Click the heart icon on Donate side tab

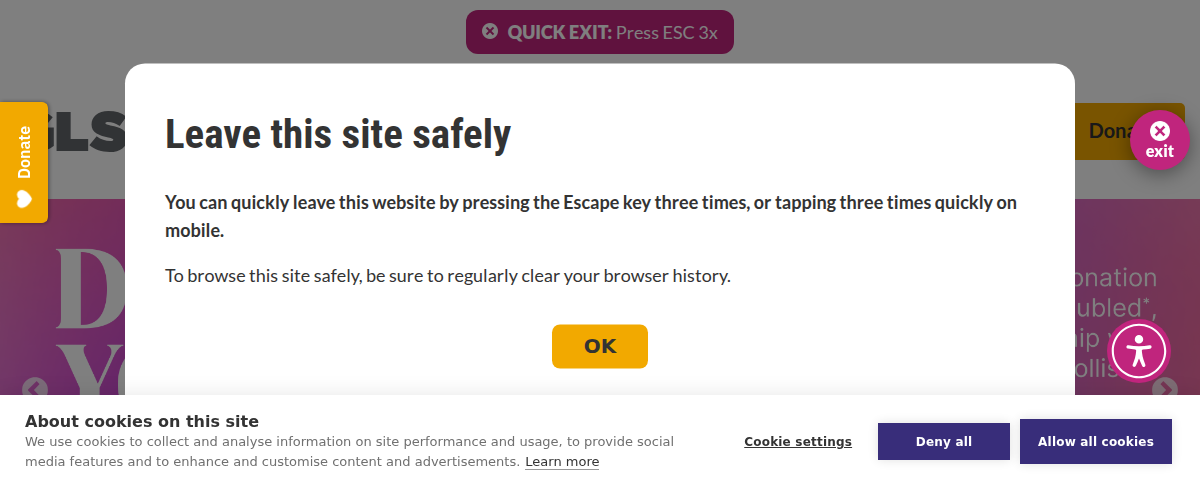(x=24, y=199)
